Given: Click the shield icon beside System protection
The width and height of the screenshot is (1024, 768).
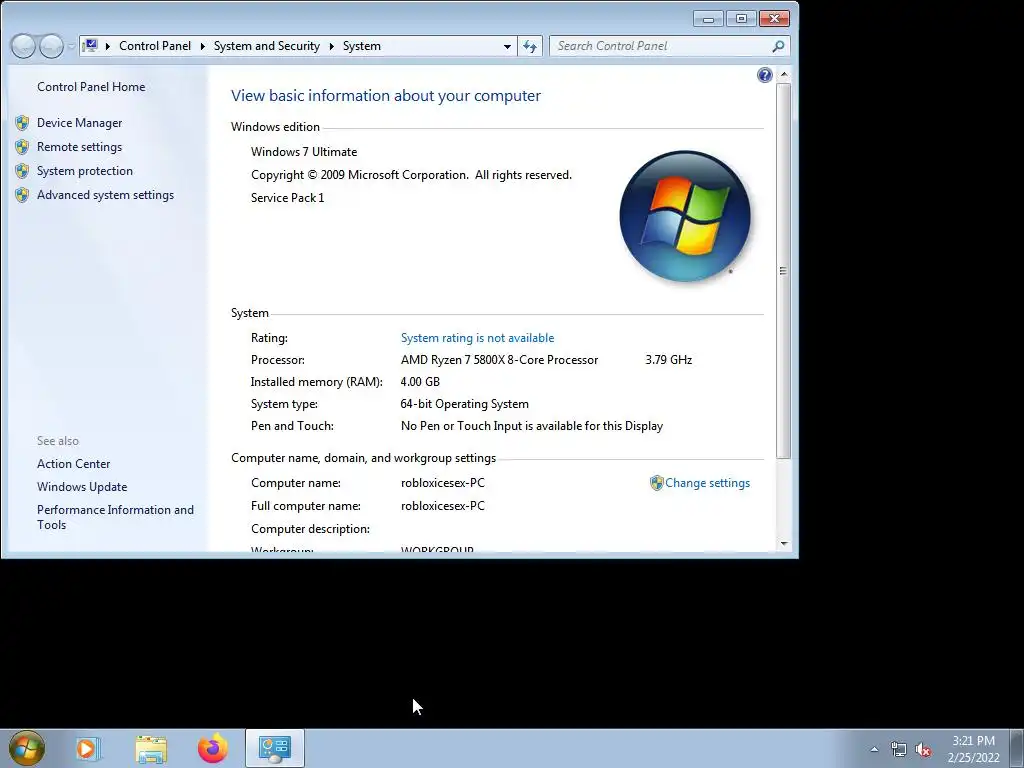Looking at the screenshot, I should [22, 171].
